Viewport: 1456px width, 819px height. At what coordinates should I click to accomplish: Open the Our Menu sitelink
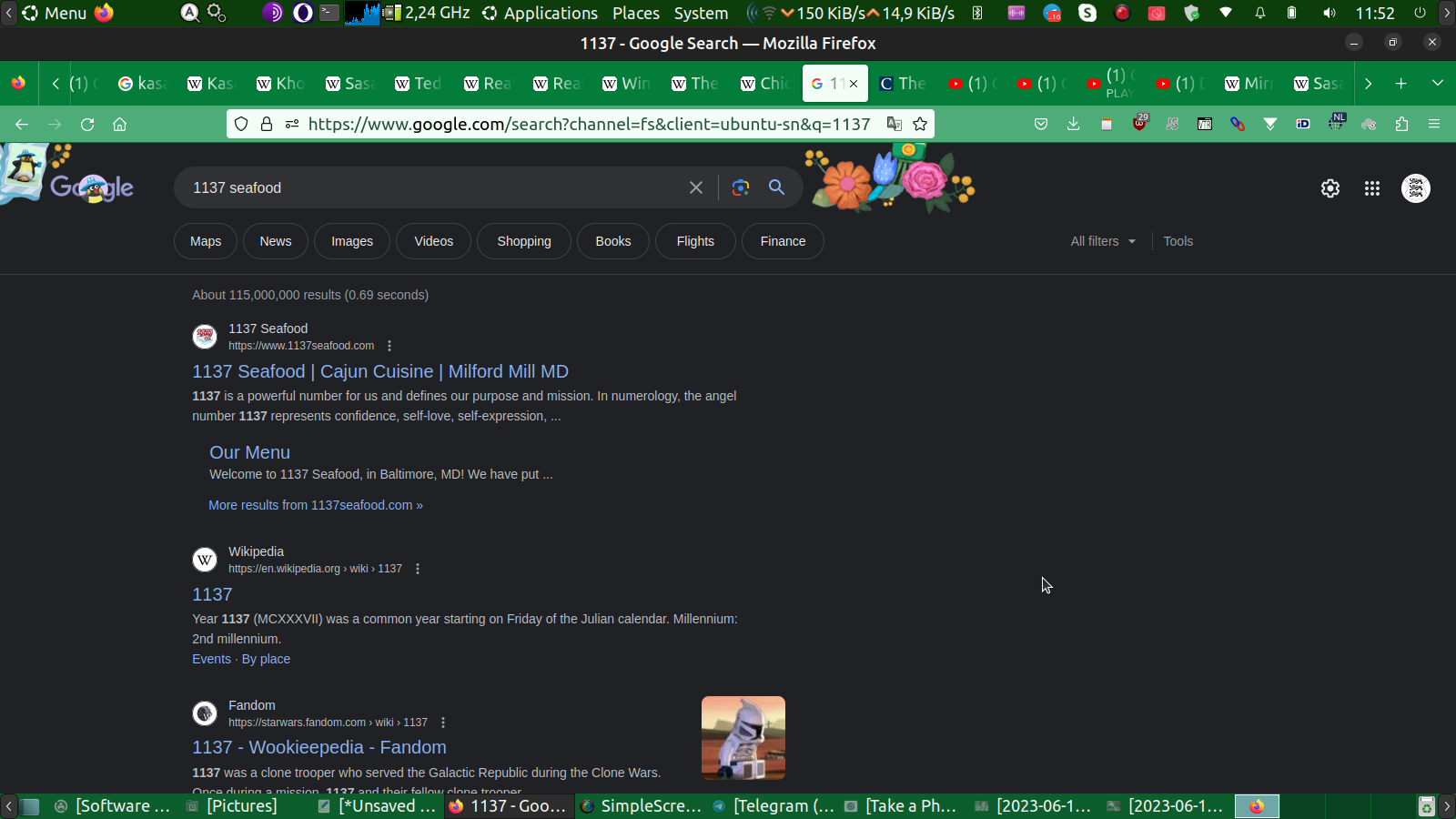click(x=250, y=452)
